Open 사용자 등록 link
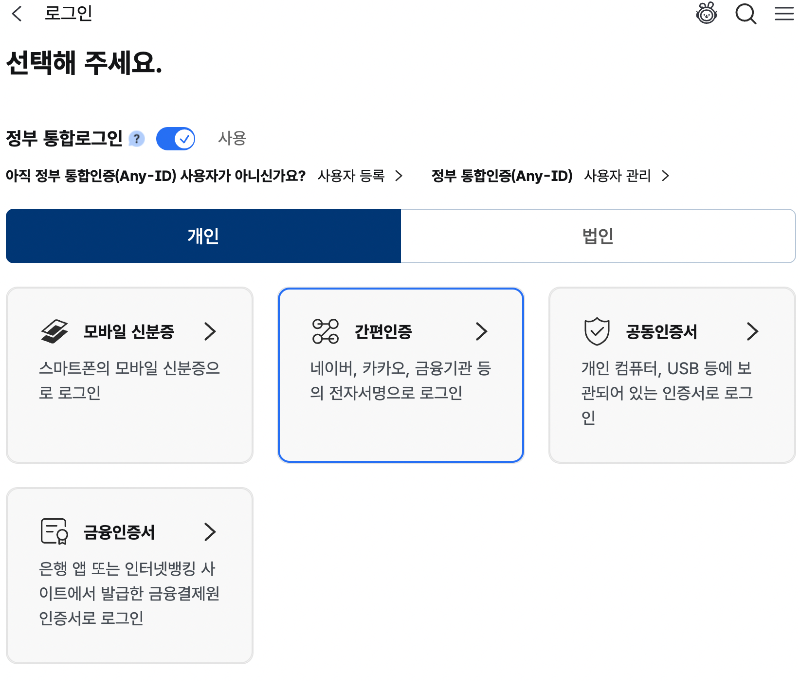Viewport: 800px width, 681px height. click(351, 176)
